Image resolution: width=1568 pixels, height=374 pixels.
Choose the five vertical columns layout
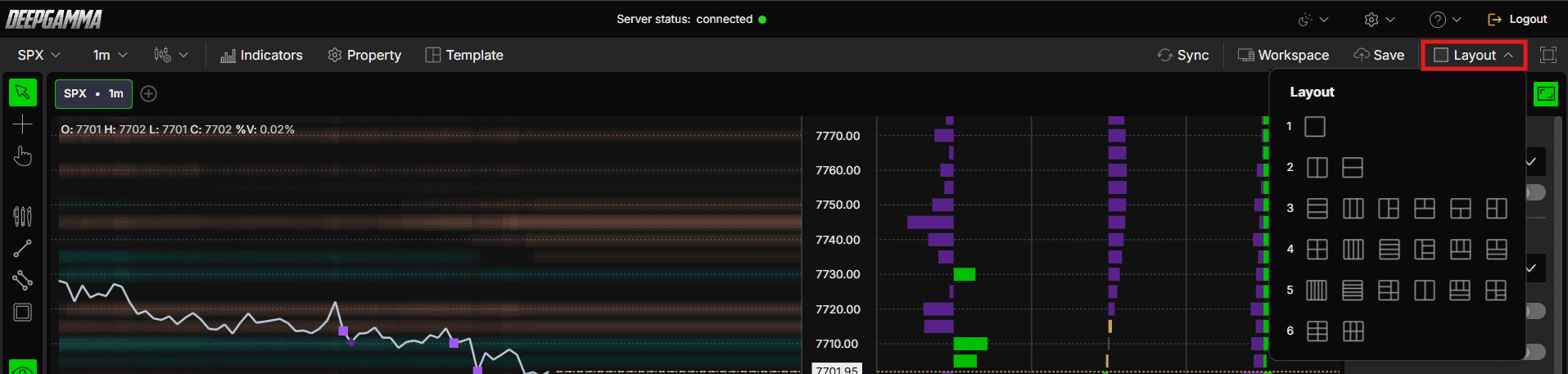tap(1317, 291)
